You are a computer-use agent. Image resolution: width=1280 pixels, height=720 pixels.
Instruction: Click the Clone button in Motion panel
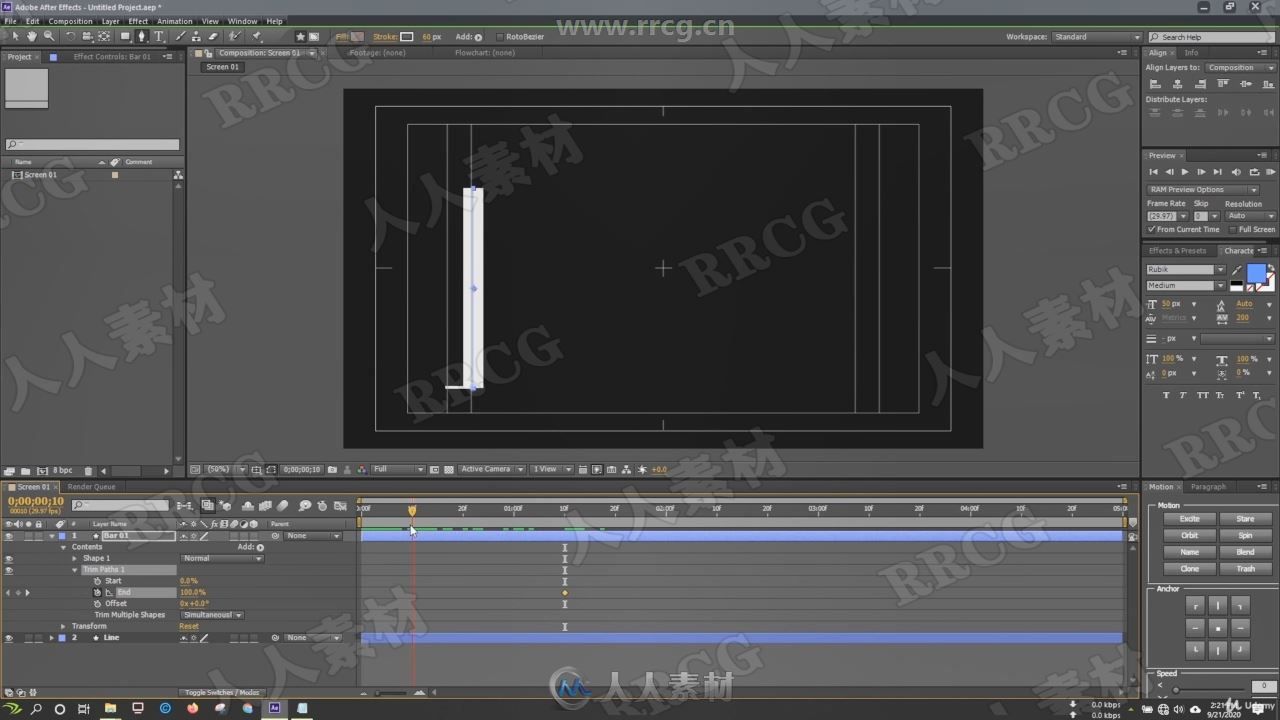[x=1190, y=569]
